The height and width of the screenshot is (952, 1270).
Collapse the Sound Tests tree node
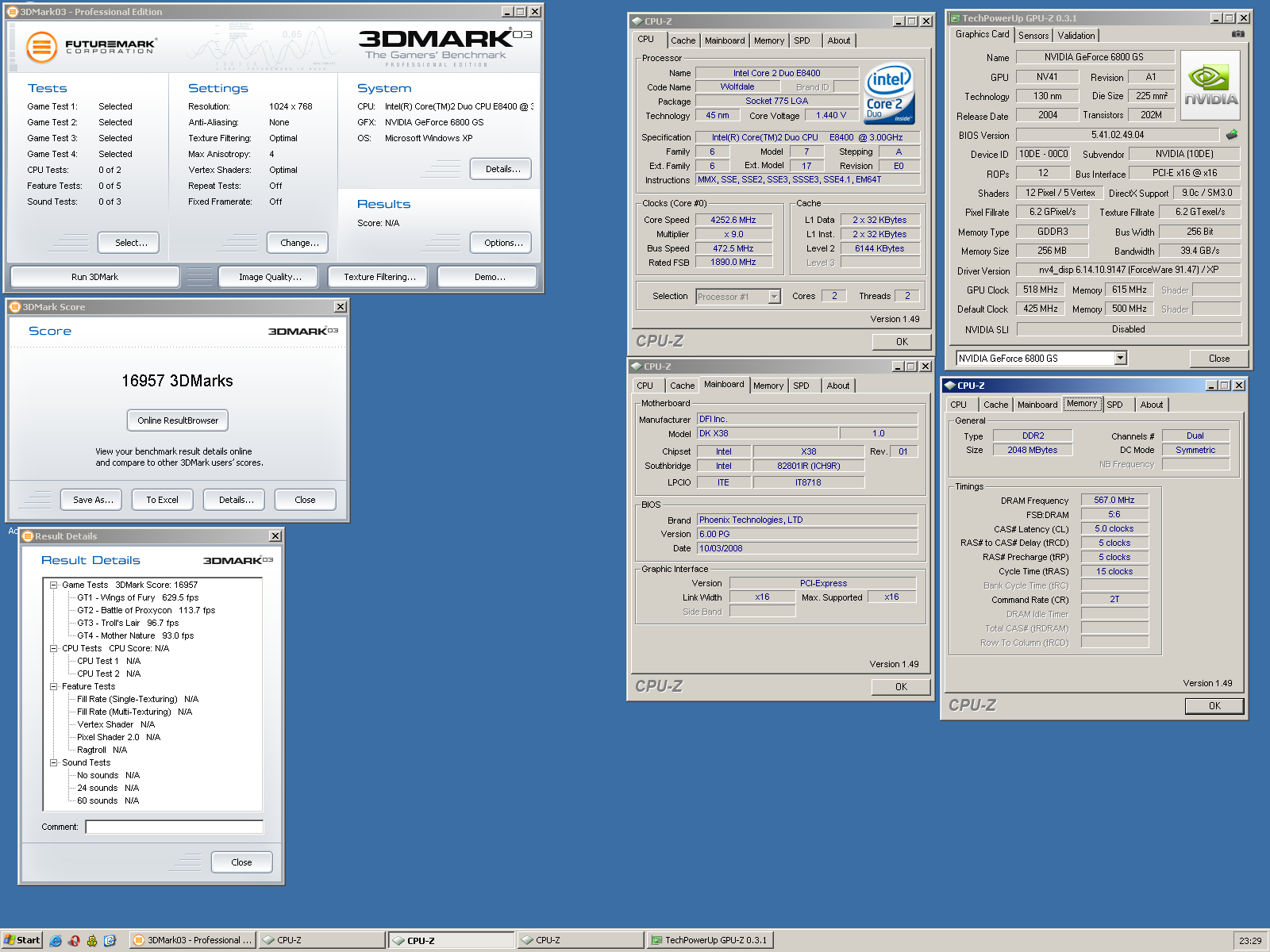[x=54, y=762]
